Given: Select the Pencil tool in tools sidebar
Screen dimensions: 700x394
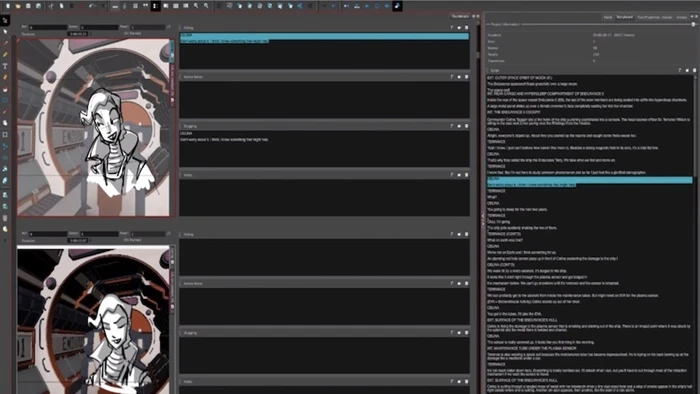Looking at the screenshot, I should 5,54.
